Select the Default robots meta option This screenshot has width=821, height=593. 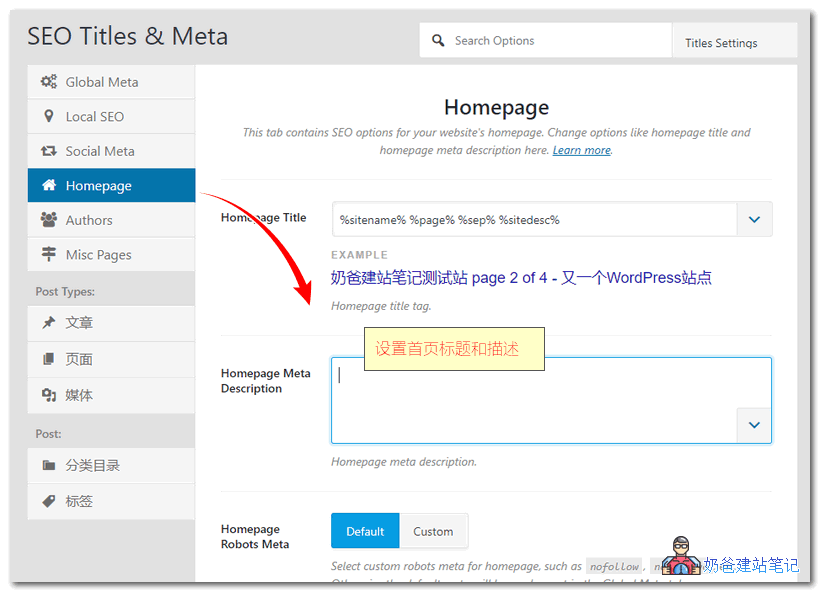365,531
